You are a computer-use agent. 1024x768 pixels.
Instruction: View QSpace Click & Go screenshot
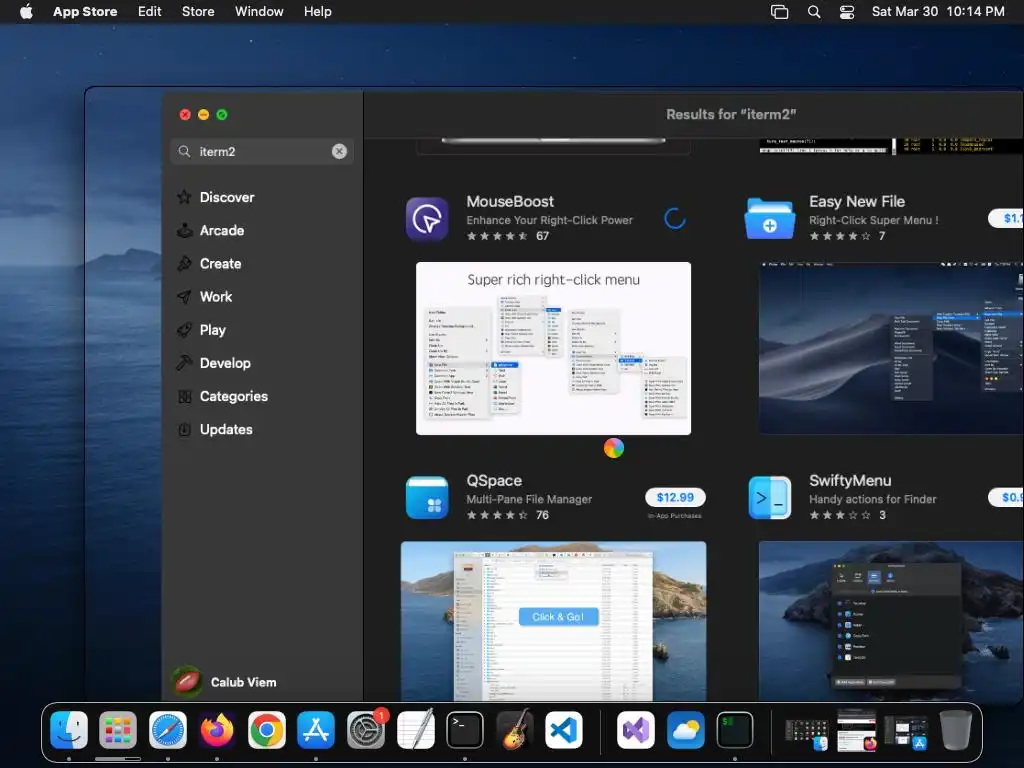[553, 621]
